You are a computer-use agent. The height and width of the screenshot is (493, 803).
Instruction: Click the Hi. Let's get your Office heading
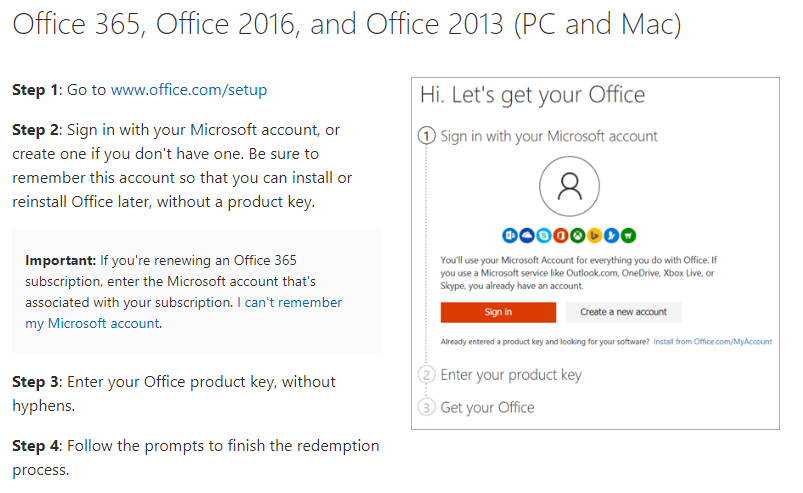(532, 95)
